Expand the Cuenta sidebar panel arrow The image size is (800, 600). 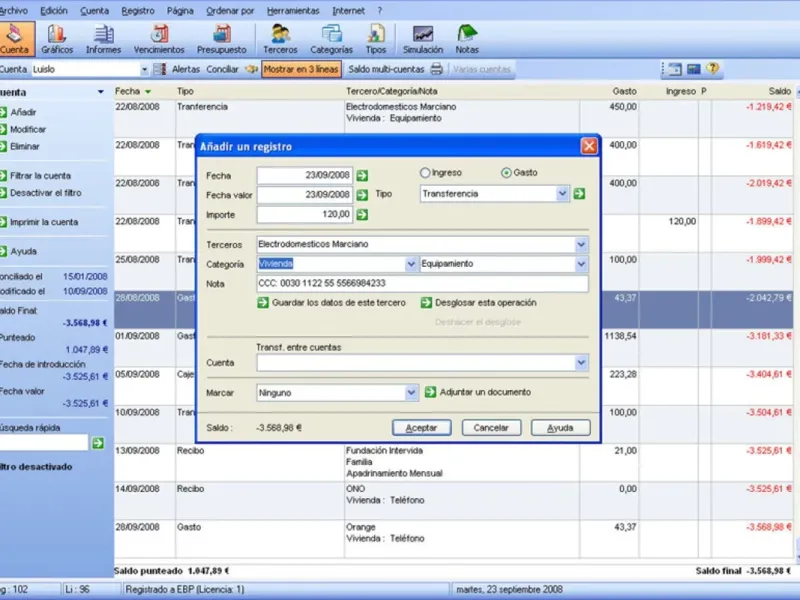coord(101,92)
